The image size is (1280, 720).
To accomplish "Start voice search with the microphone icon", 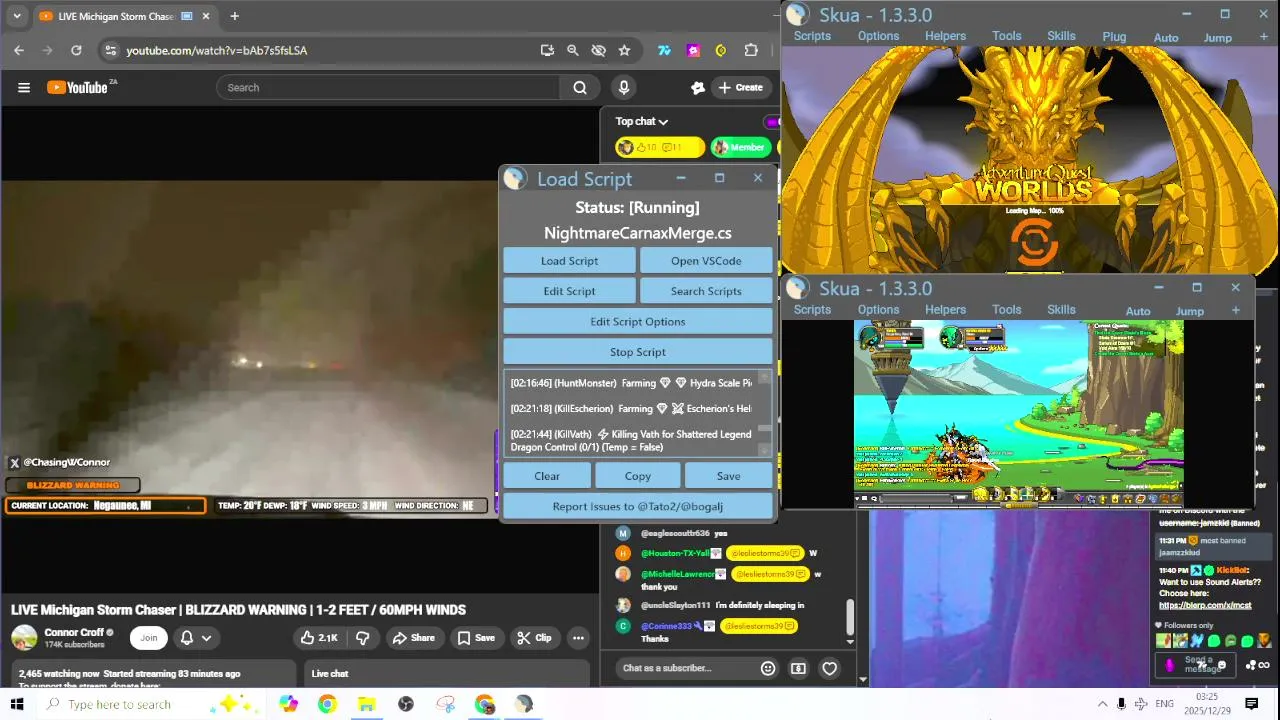I will click(x=624, y=88).
